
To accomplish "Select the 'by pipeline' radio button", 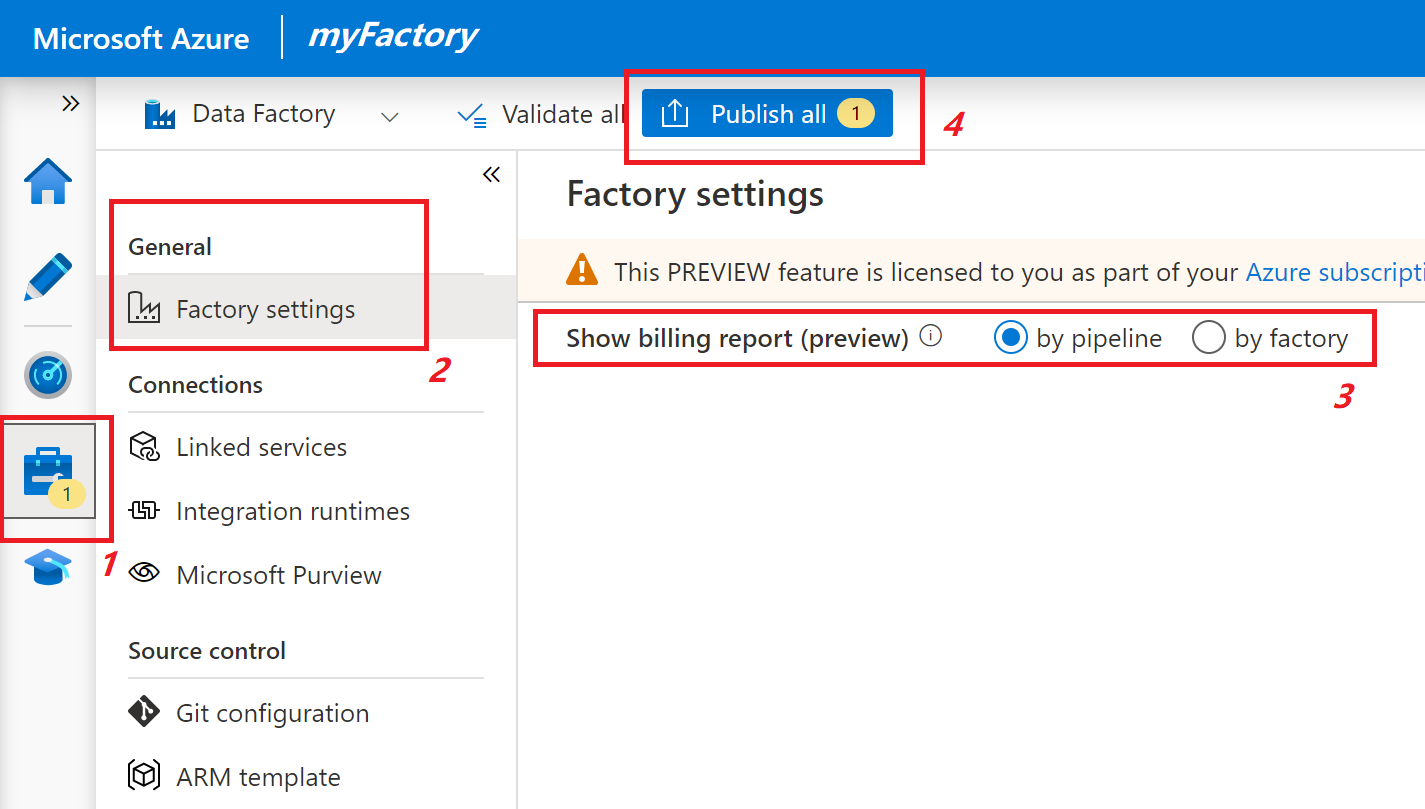I will [1011, 338].
